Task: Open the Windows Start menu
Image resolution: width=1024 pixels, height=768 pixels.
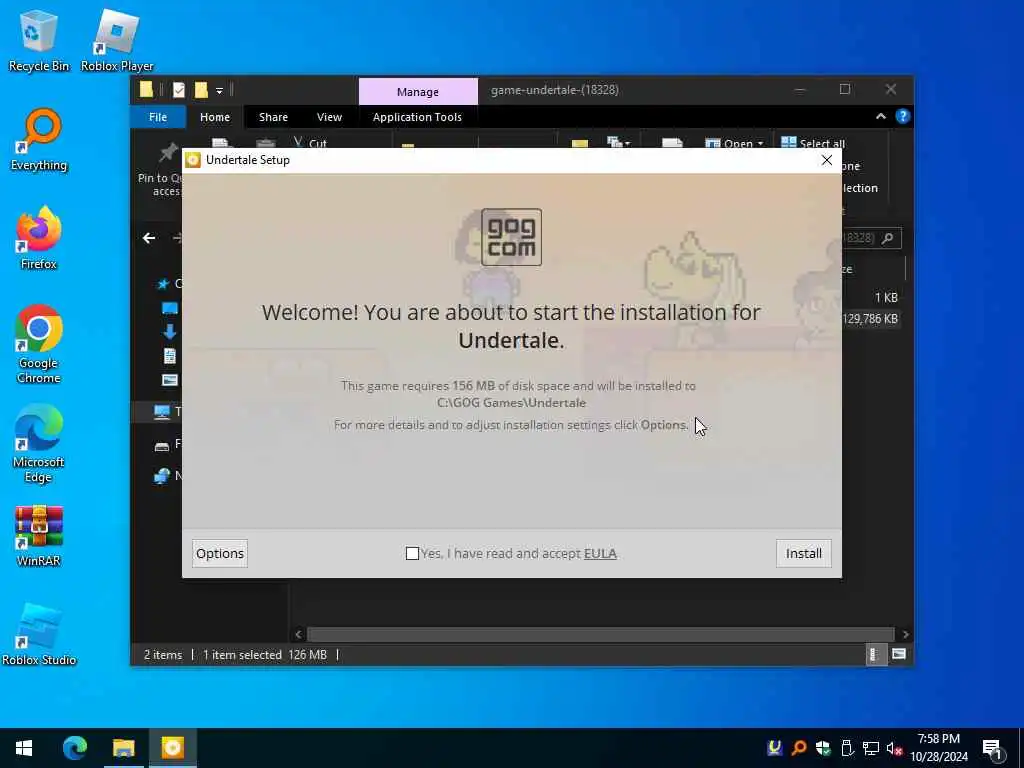Action: (x=24, y=748)
